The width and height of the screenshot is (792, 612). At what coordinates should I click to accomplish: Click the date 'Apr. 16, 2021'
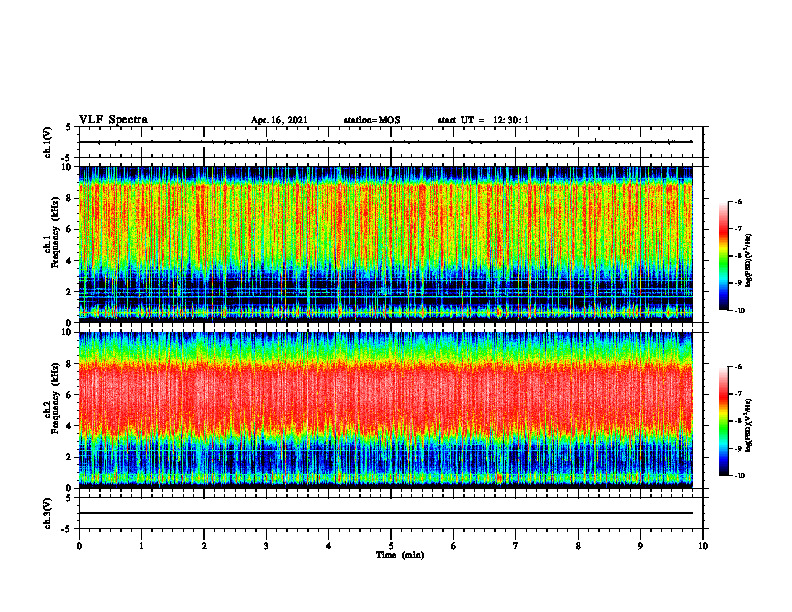point(279,120)
